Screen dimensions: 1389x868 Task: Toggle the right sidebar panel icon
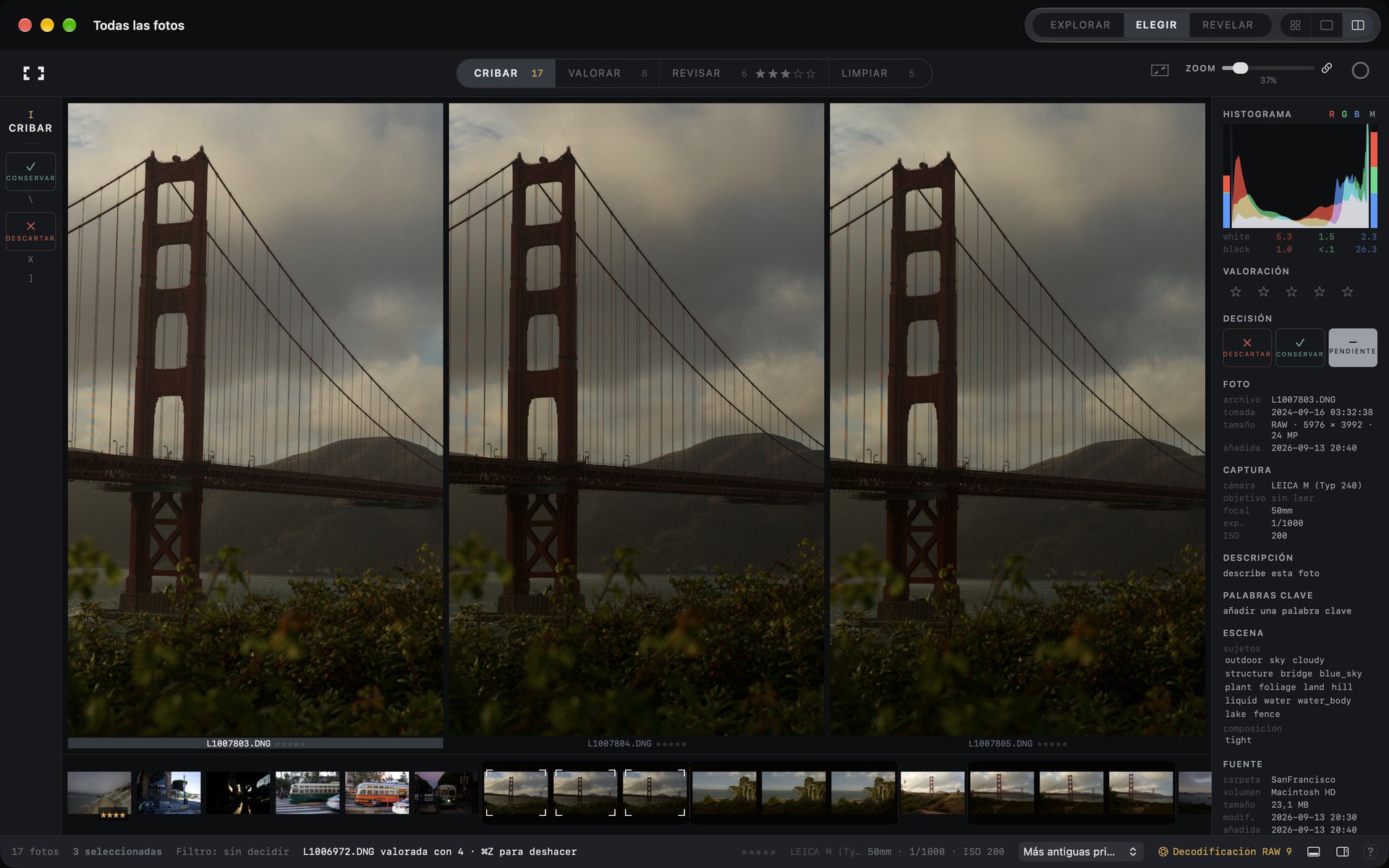[x=1342, y=851]
